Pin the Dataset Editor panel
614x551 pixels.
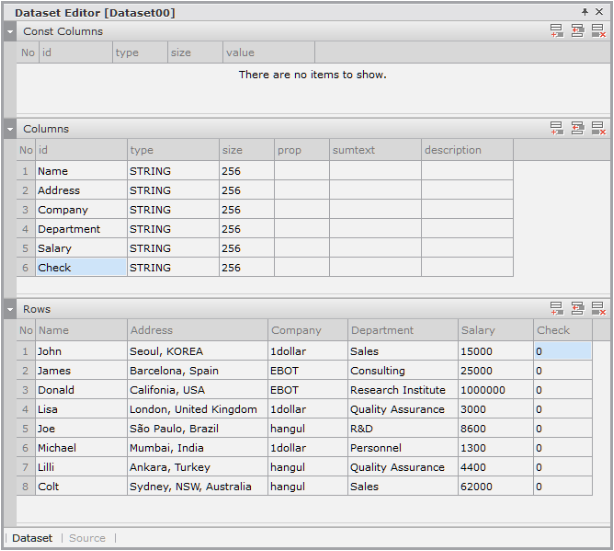click(585, 11)
